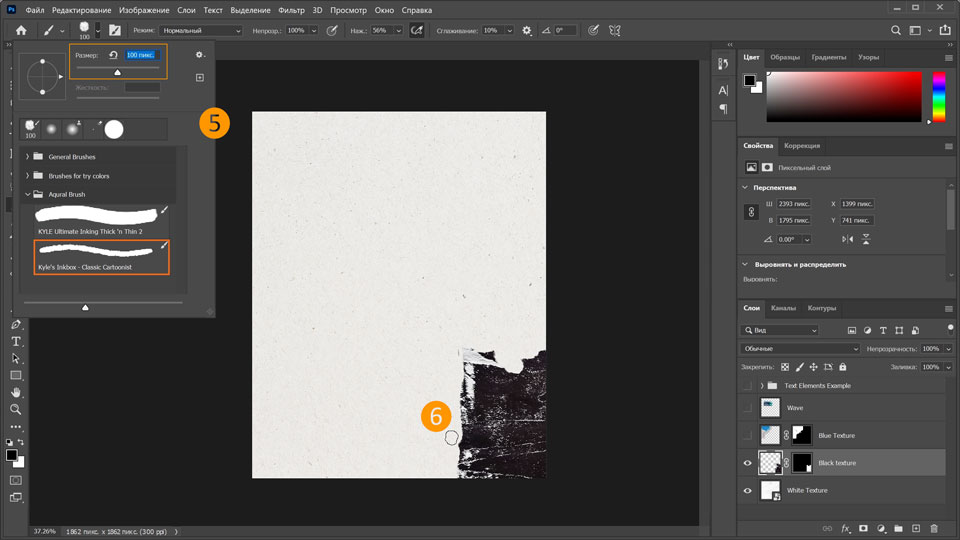Image resolution: width=960 pixels, height=540 pixels.
Task: Show the Wave layer
Action: click(747, 408)
